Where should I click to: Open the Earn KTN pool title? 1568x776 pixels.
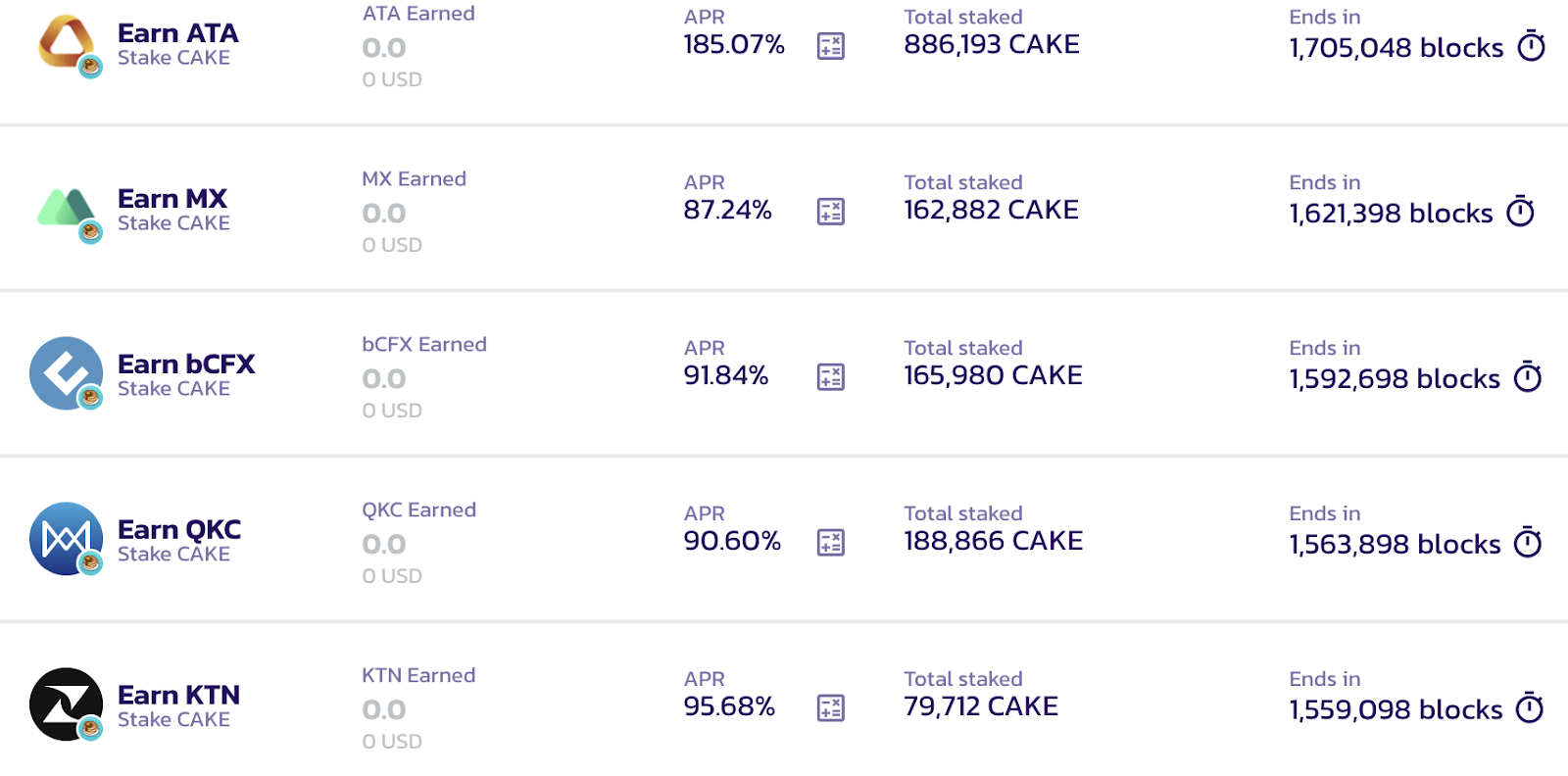click(178, 696)
